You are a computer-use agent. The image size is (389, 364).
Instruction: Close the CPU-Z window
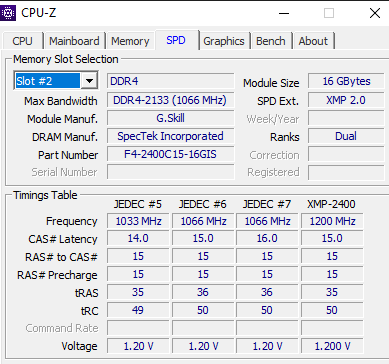[x=375, y=13]
